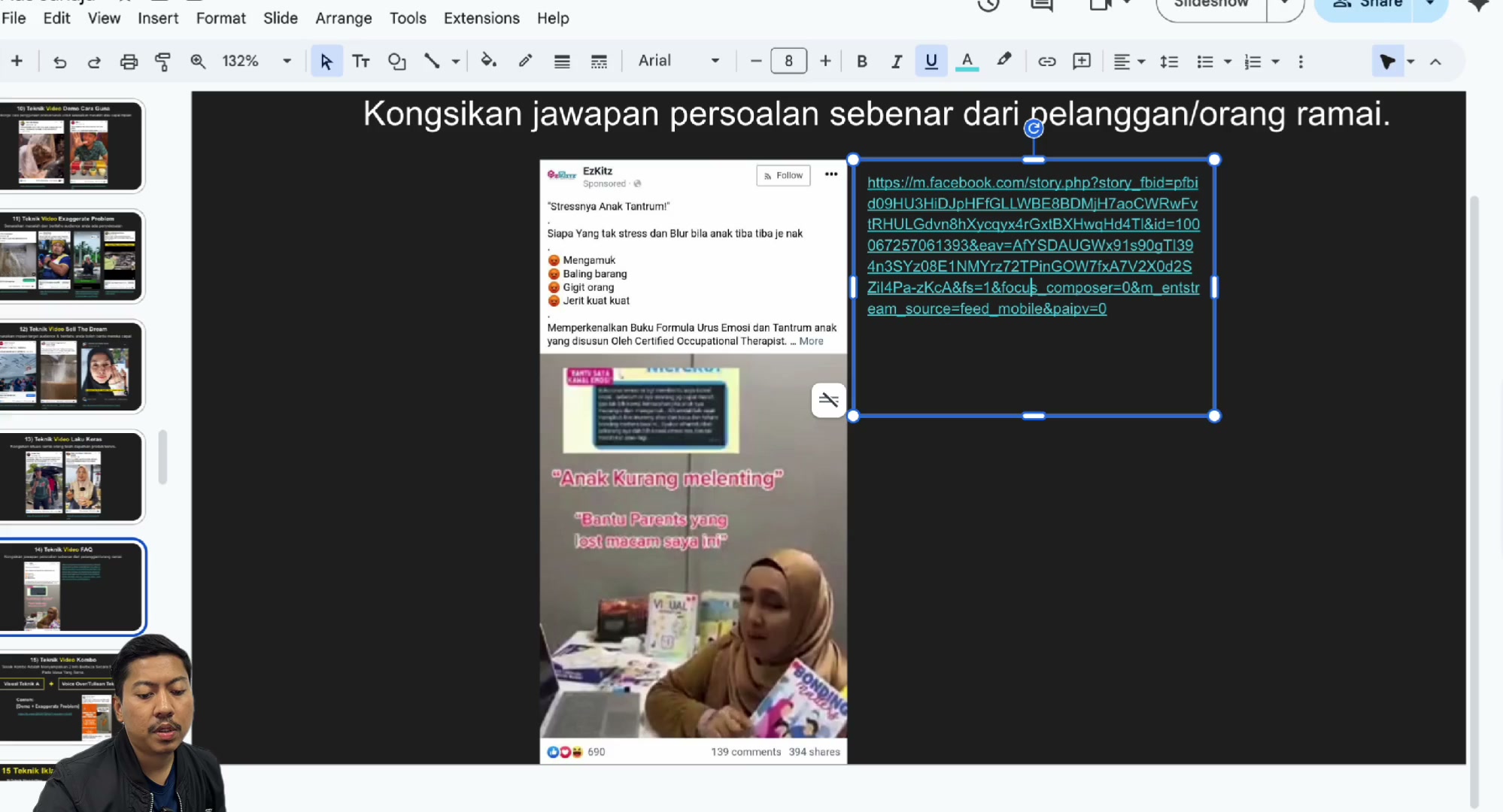Open the Highlight color marker
Screen dimensions: 1503x812
coord(1004,61)
